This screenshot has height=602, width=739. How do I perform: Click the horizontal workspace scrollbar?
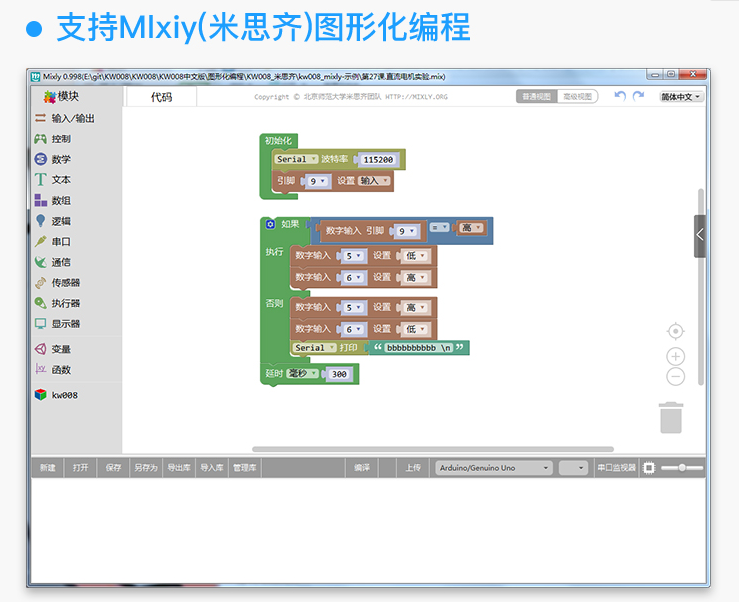pyautogui.click(x=433, y=449)
